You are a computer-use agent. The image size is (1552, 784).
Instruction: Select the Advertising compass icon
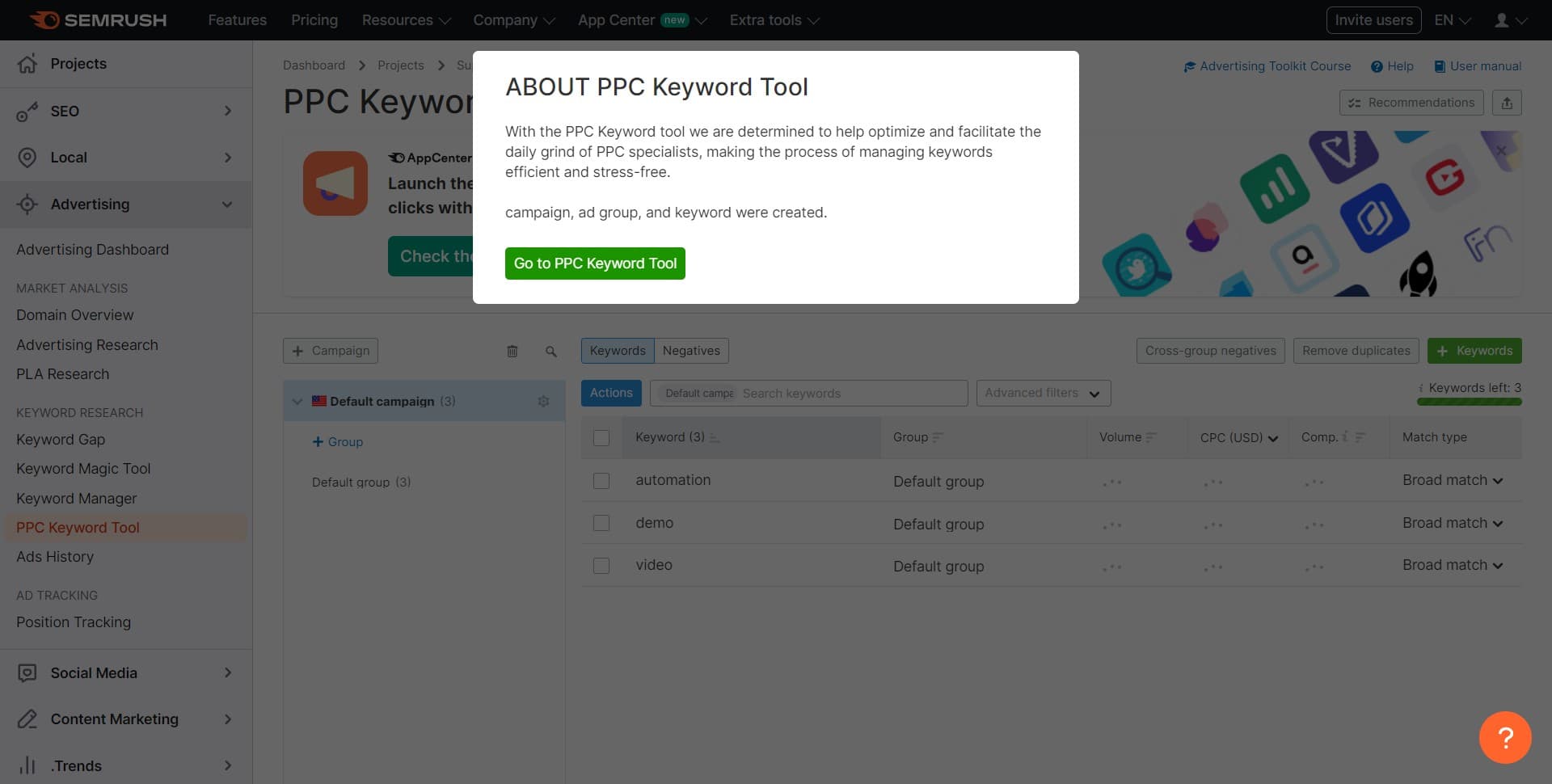click(27, 204)
